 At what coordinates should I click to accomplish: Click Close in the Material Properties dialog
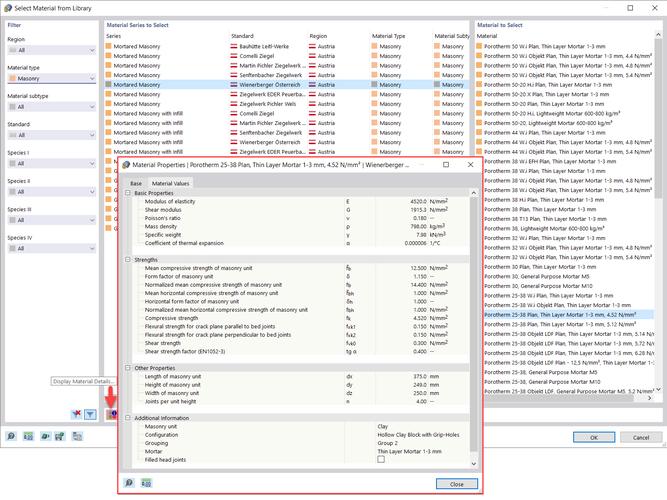pyautogui.click(x=456, y=484)
